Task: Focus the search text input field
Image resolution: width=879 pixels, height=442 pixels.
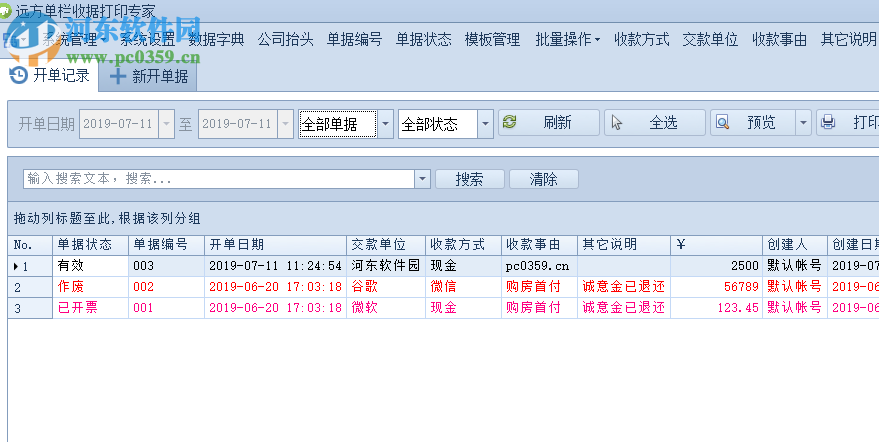Action: (x=219, y=179)
